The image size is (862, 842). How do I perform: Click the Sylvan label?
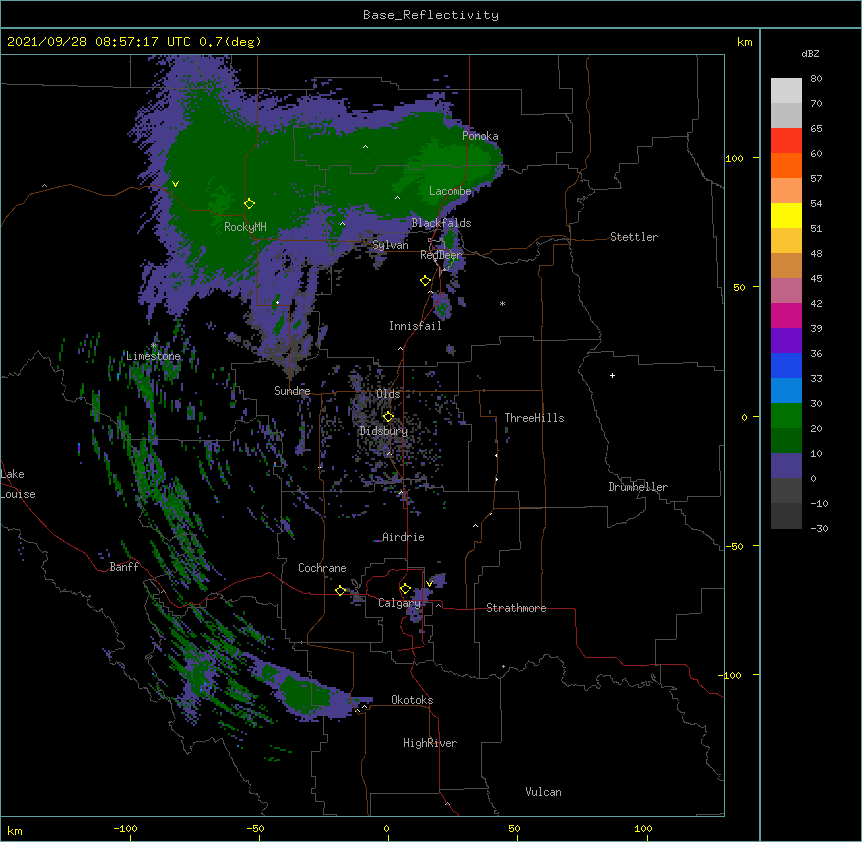390,245
